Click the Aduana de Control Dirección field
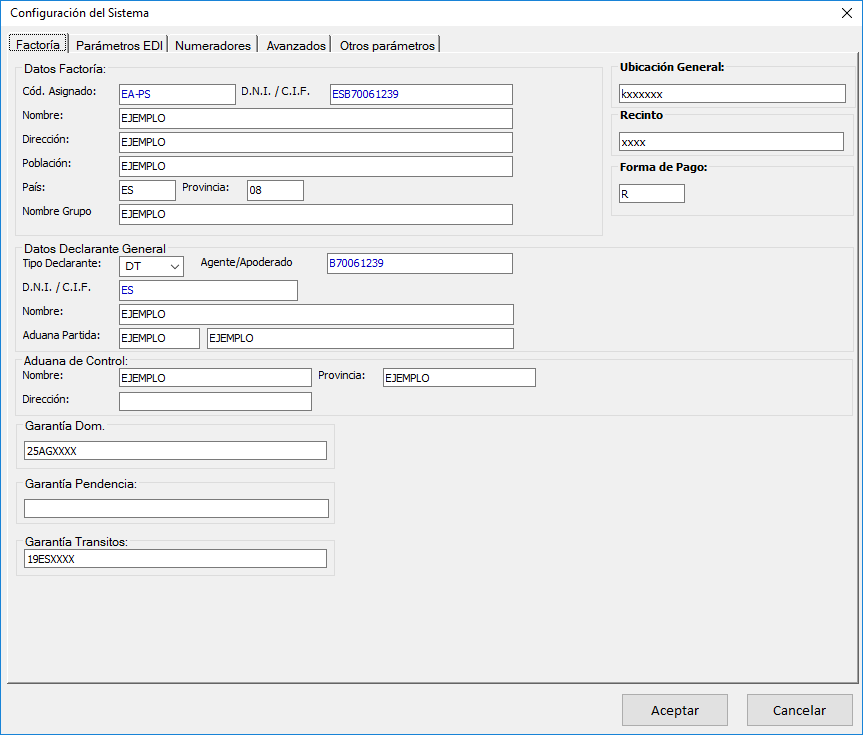The height and width of the screenshot is (735, 863). click(215, 401)
